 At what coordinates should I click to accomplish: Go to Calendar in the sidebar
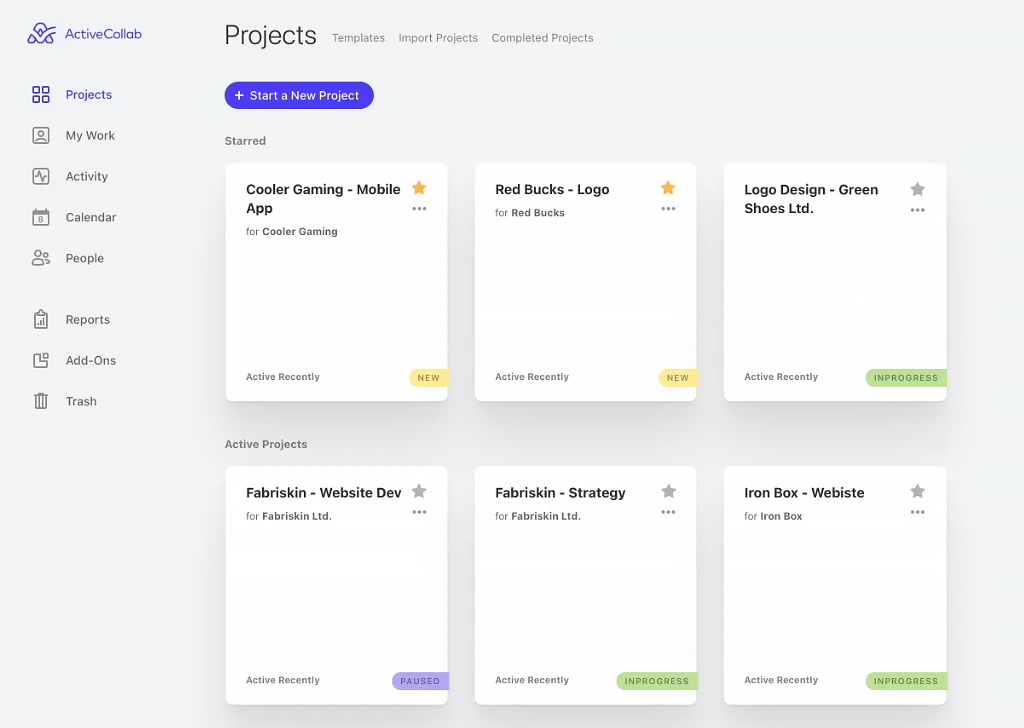click(x=91, y=217)
